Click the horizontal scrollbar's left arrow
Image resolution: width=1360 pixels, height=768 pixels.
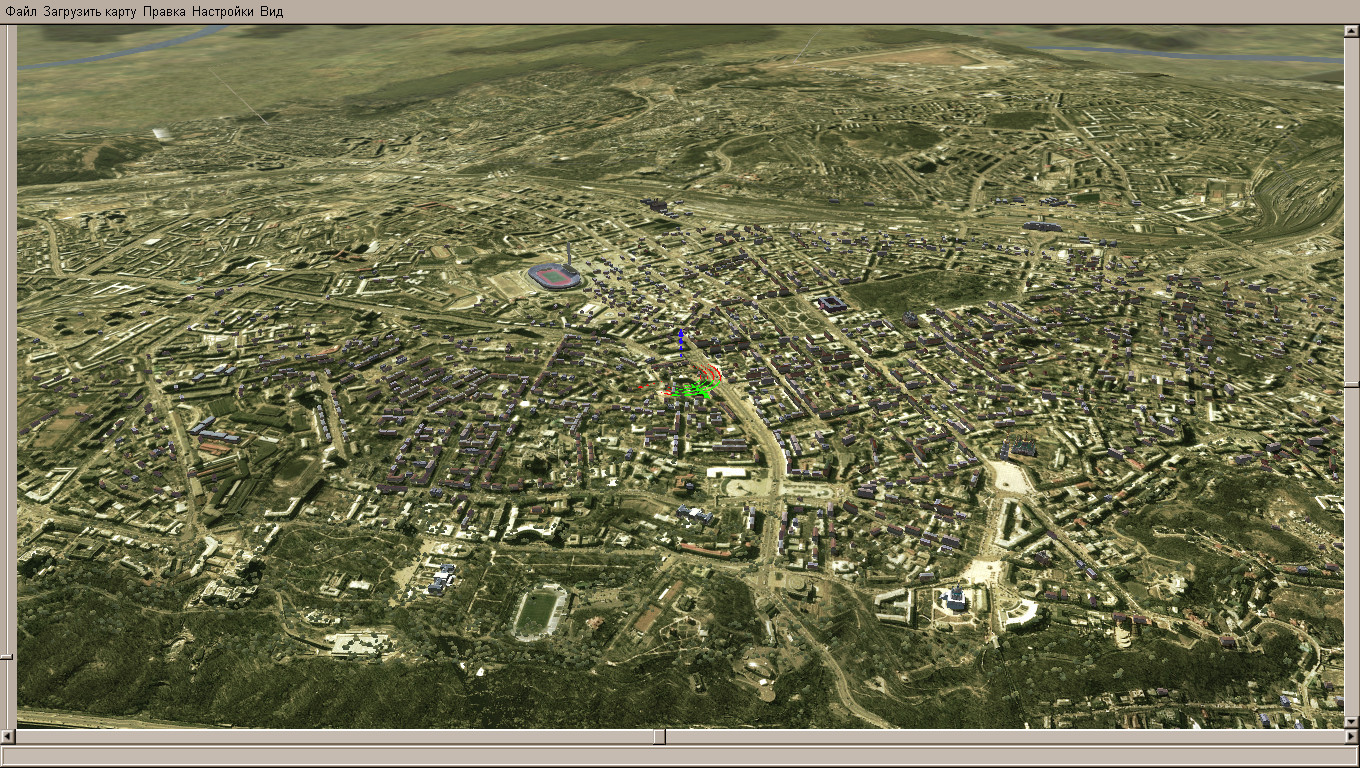click(x=8, y=737)
